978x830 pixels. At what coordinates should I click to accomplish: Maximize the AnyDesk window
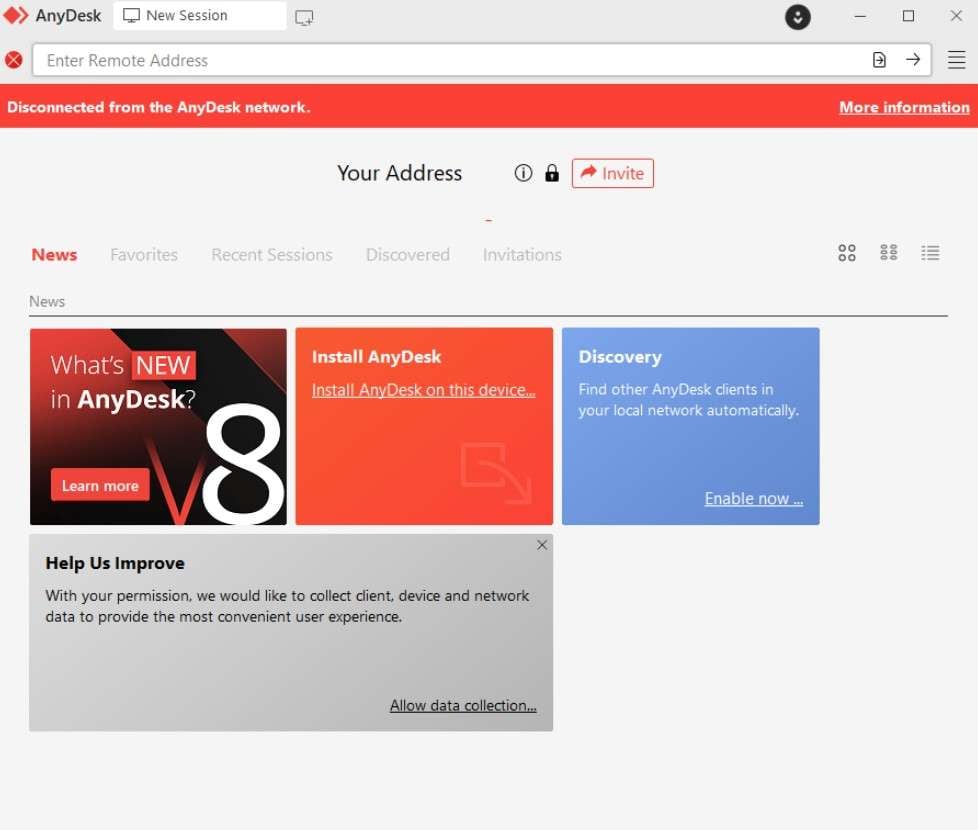[x=908, y=16]
